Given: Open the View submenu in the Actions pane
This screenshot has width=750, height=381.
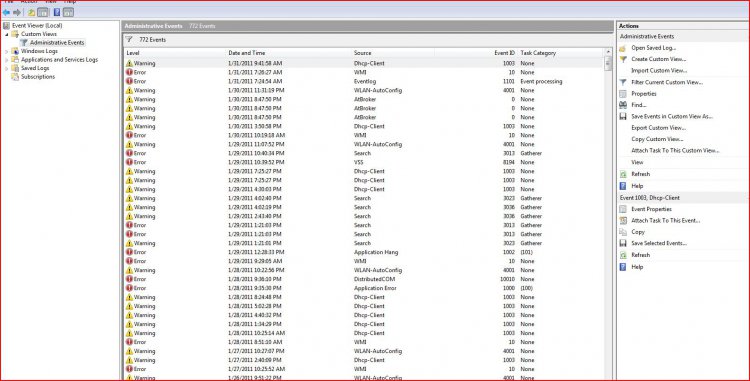Looking at the screenshot, I should pos(637,163).
